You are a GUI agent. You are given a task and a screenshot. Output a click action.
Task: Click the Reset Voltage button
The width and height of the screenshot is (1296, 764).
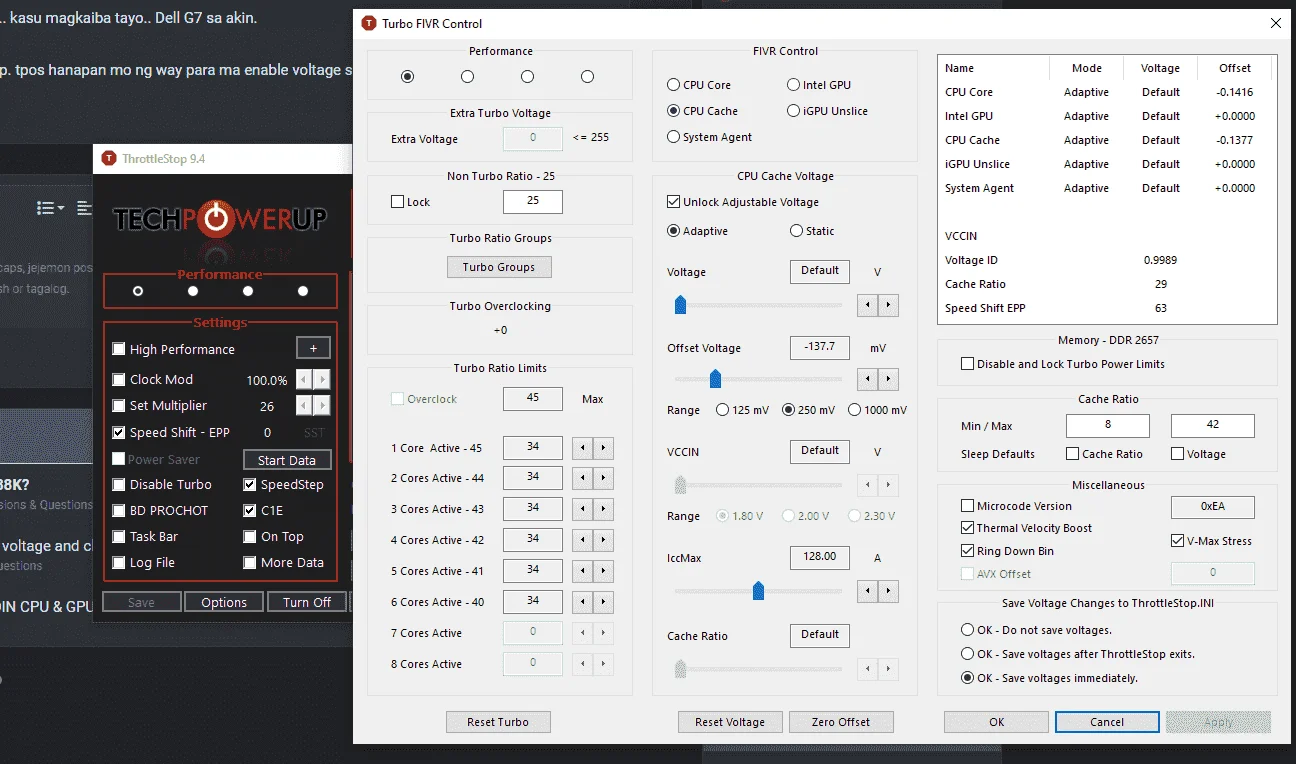click(730, 722)
